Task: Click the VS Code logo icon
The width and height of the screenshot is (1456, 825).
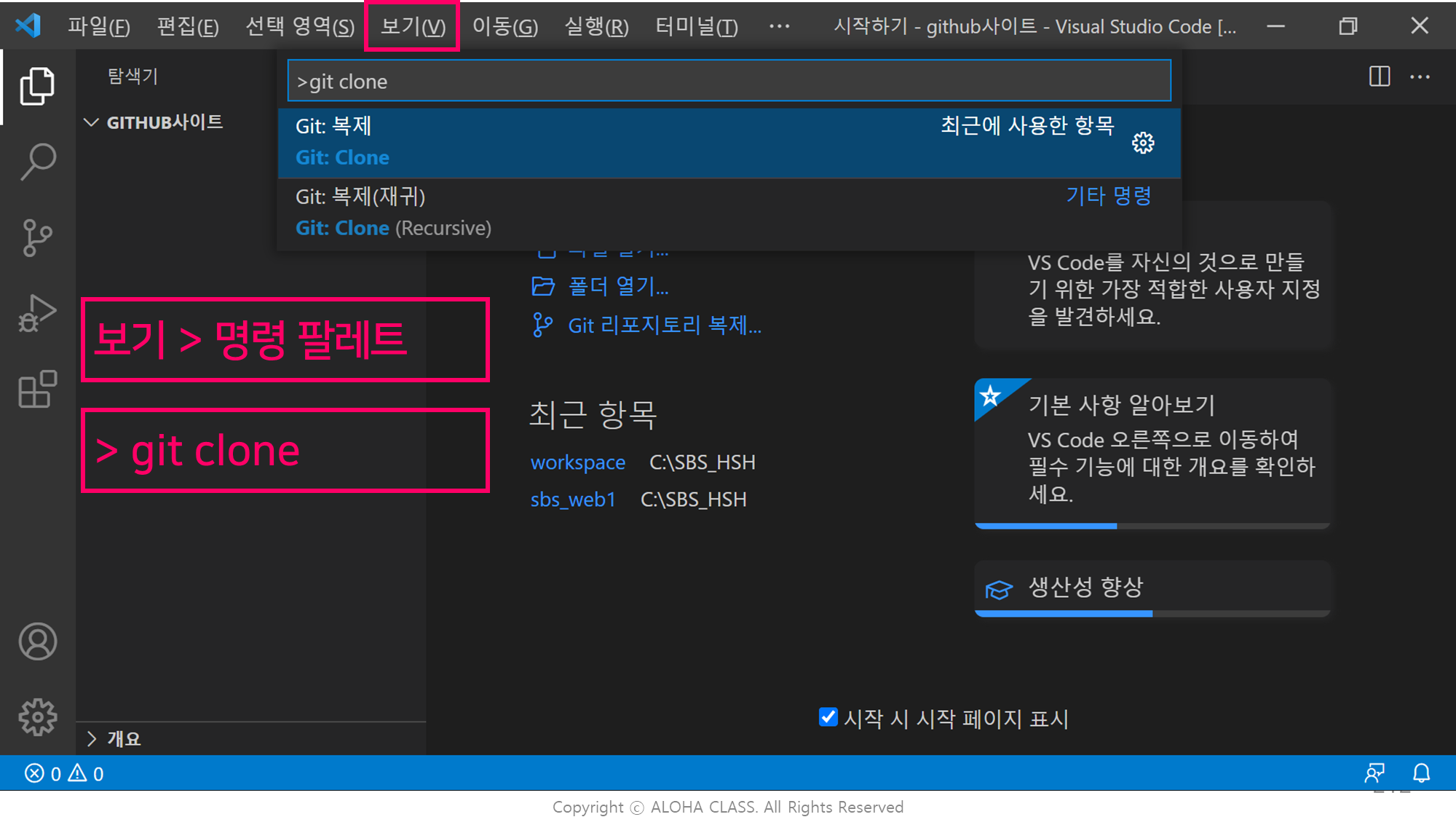Action: 28,25
